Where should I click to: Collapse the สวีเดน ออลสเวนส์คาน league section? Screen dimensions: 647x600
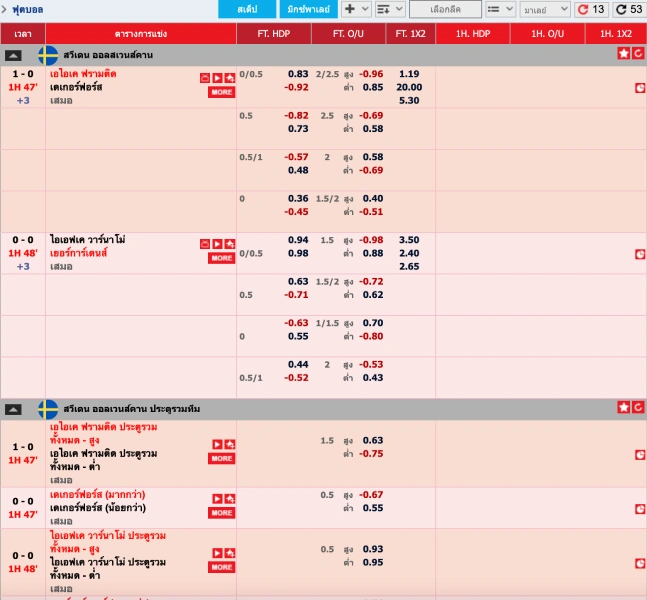click(x=13, y=55)
